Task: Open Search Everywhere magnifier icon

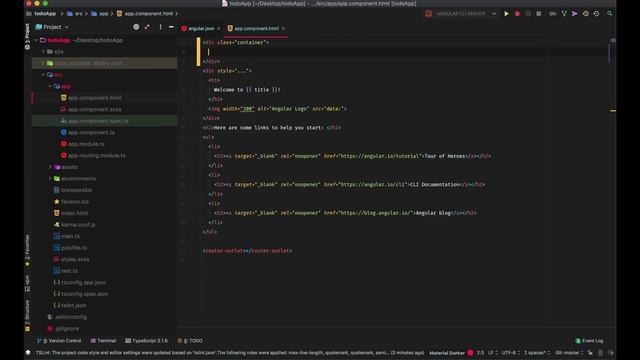Action: tap(610, 13)
